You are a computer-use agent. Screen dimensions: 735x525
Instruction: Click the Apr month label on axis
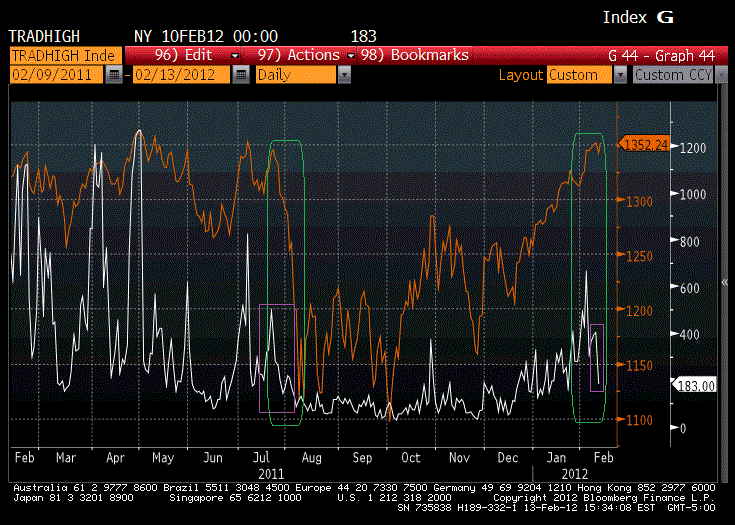pos(115,457)
